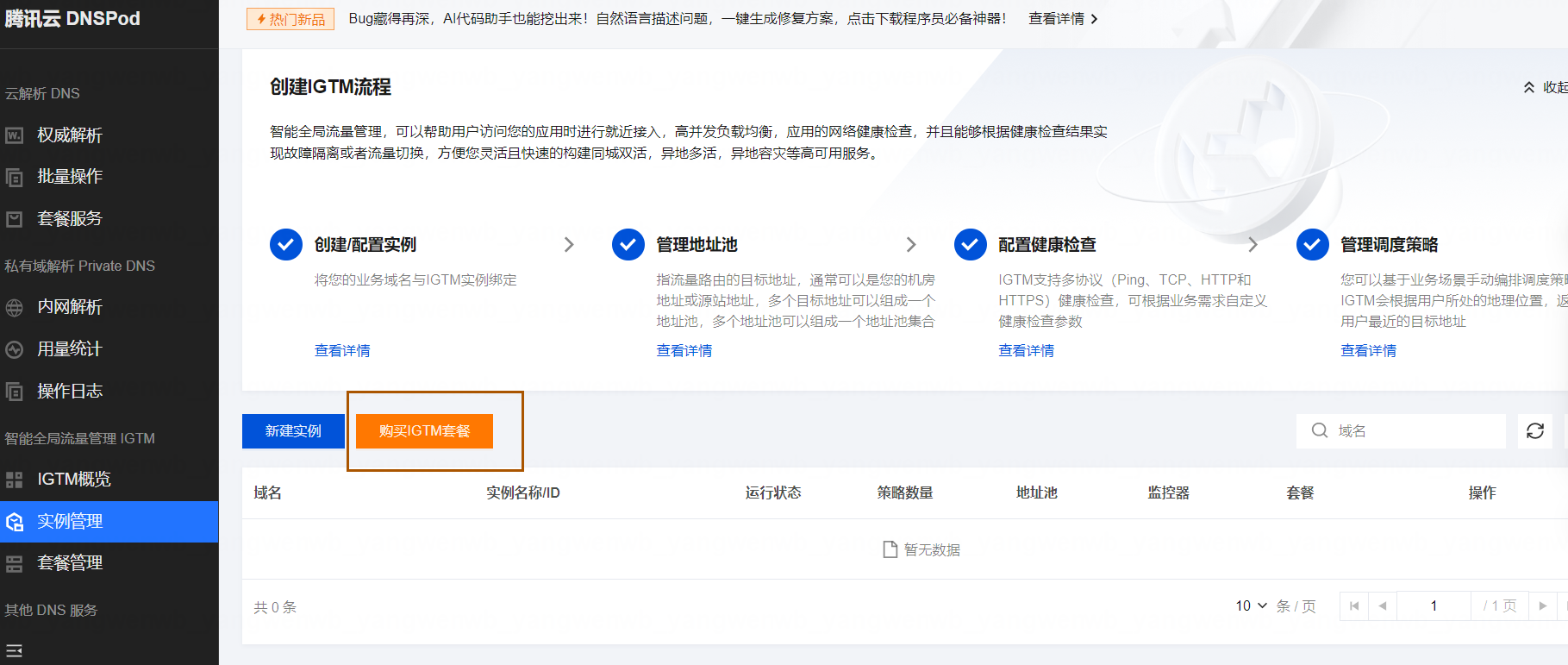Click the 套餐管理 sidebar icon
Viewport: 1568px width, 665px height.
(x=15, y=564)
